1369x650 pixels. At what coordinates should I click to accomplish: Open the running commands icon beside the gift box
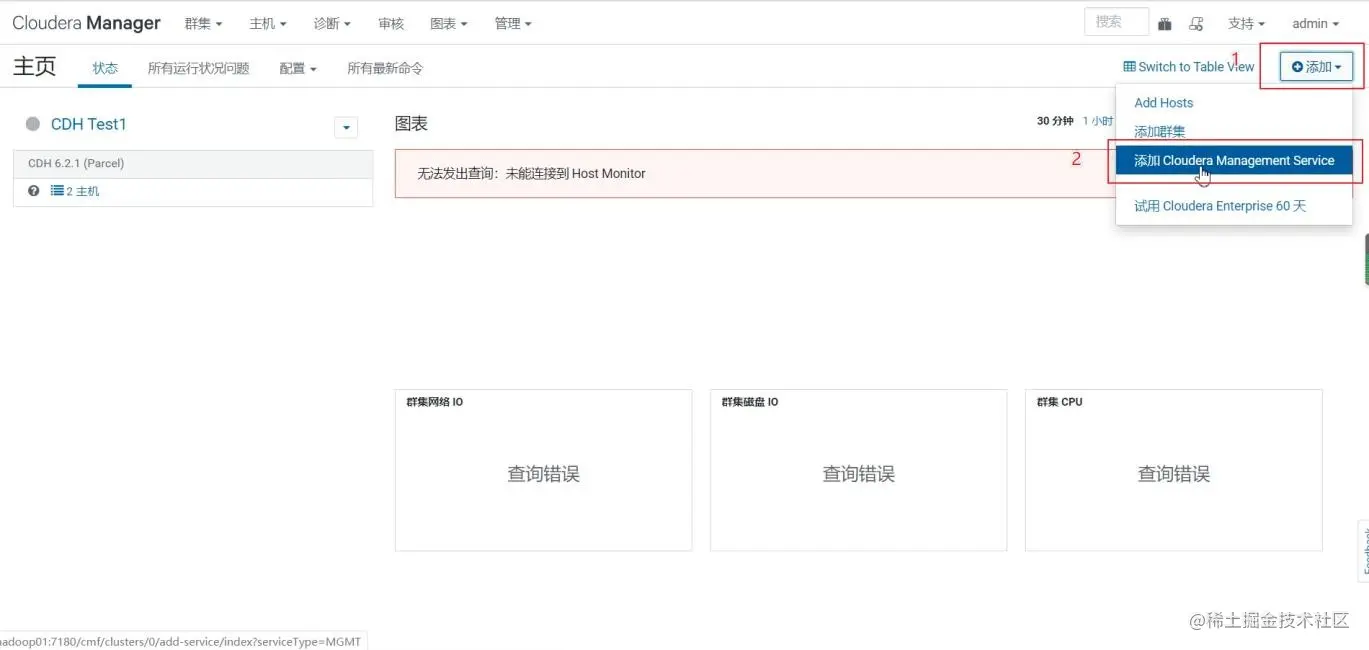pos(1196,24)
